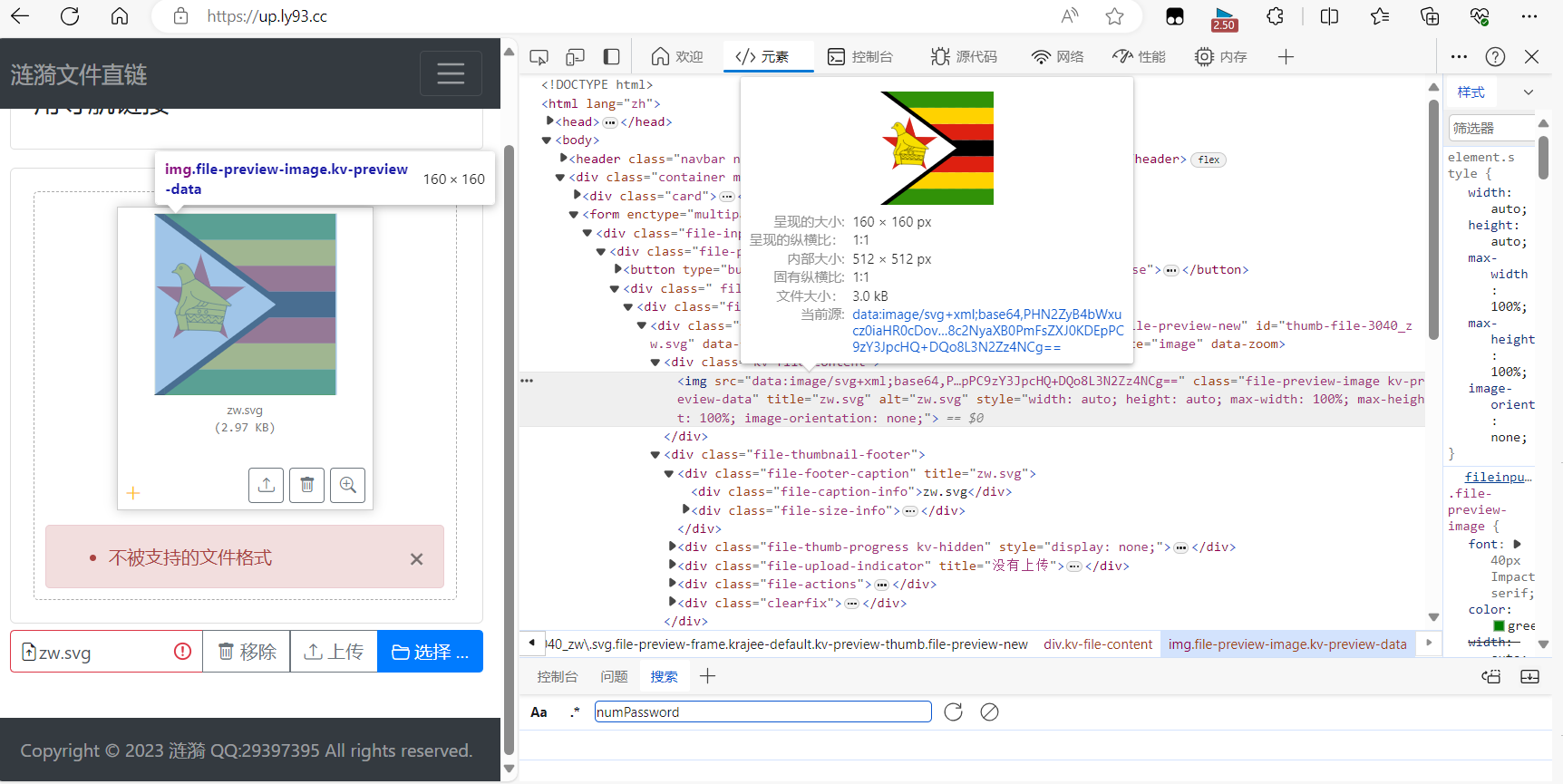Expand the file-size-info div node
This screenshot has height=784, width=1563.
[685, 510]
